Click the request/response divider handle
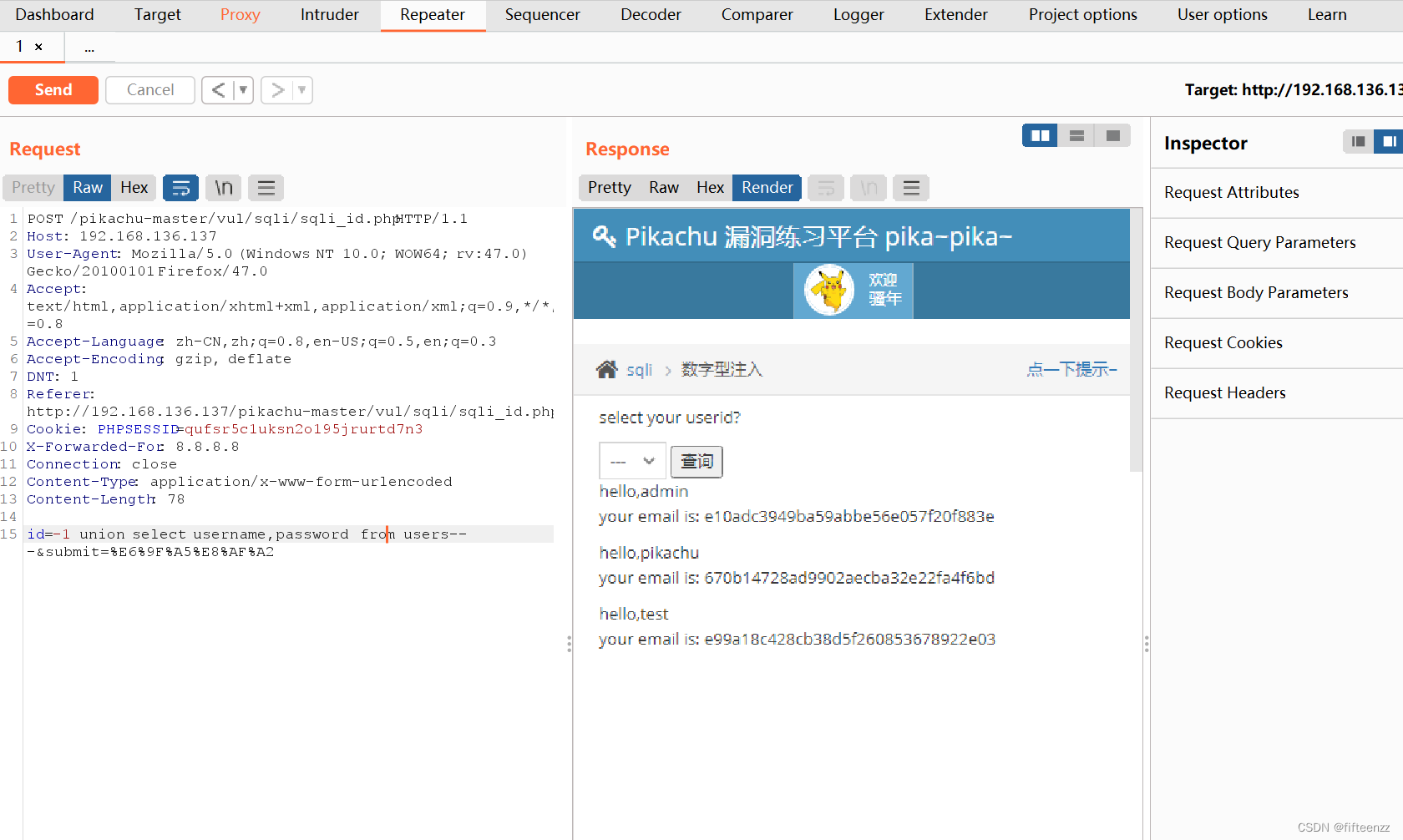This screenshot has height=840, width=1403. 570,644
